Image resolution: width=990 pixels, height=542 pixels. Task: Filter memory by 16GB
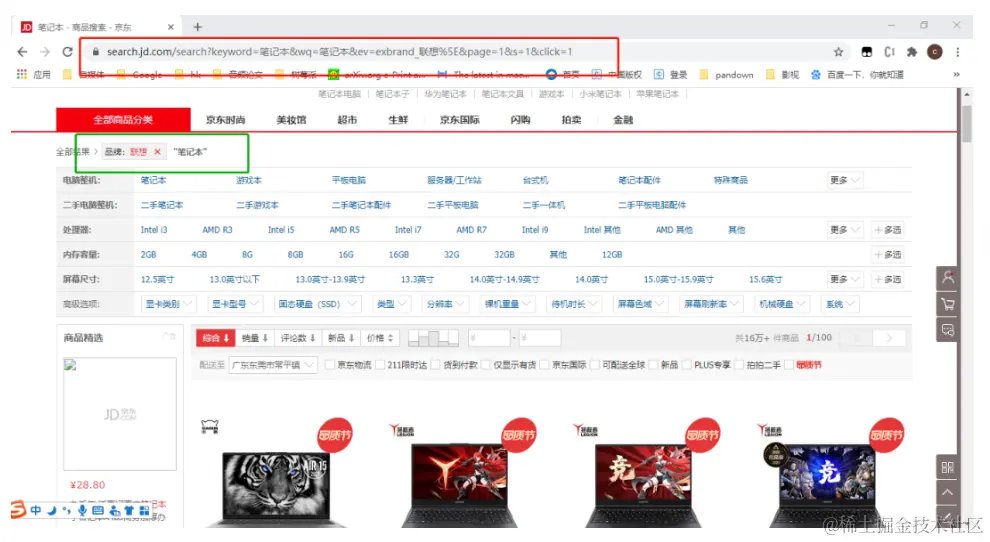(398, 255)
